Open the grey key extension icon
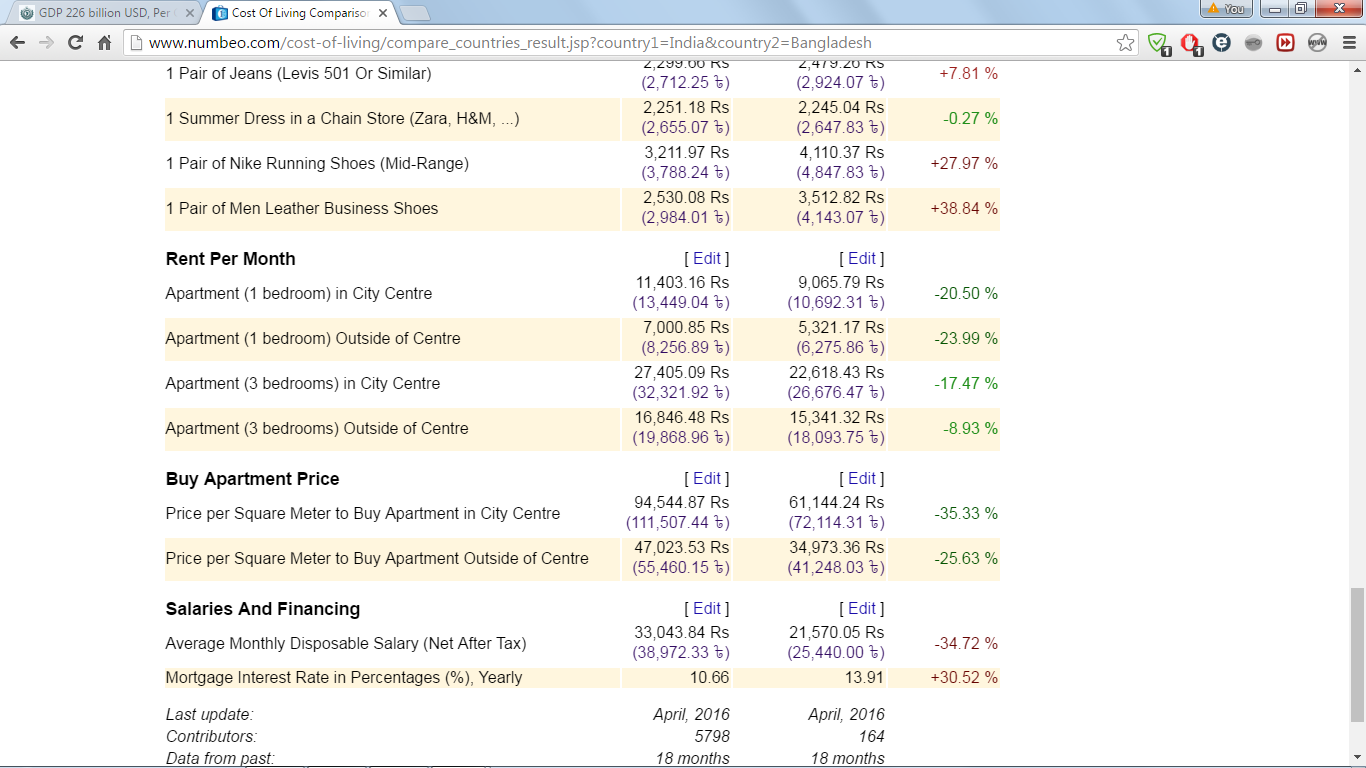Viewport: 1366px width, 768px height. (1253, 43)
